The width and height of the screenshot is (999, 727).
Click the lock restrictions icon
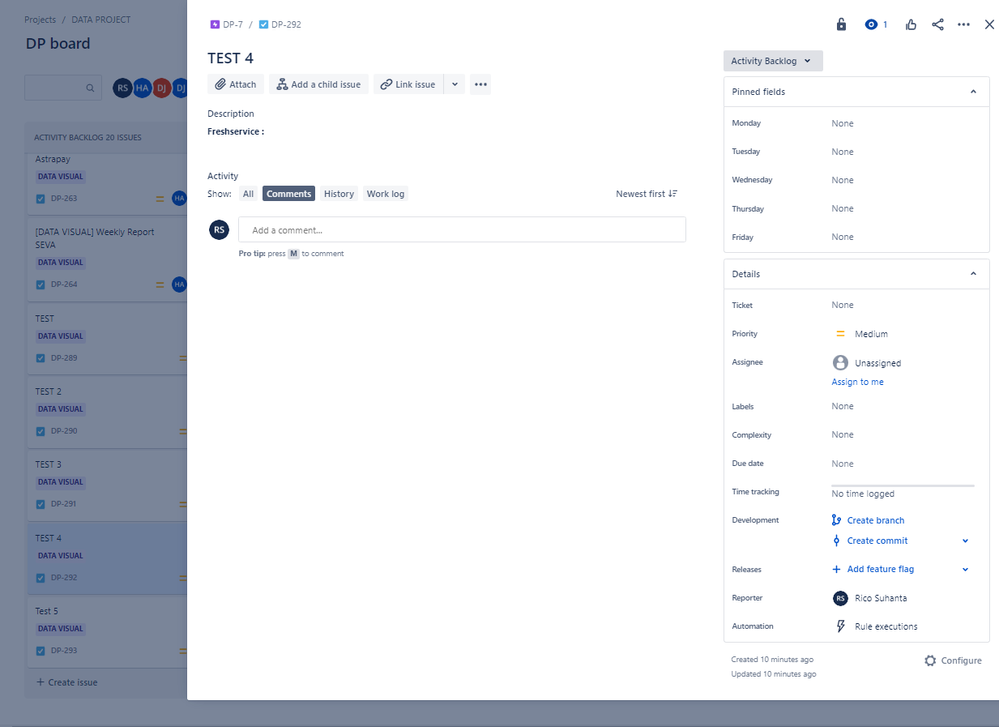841,24
